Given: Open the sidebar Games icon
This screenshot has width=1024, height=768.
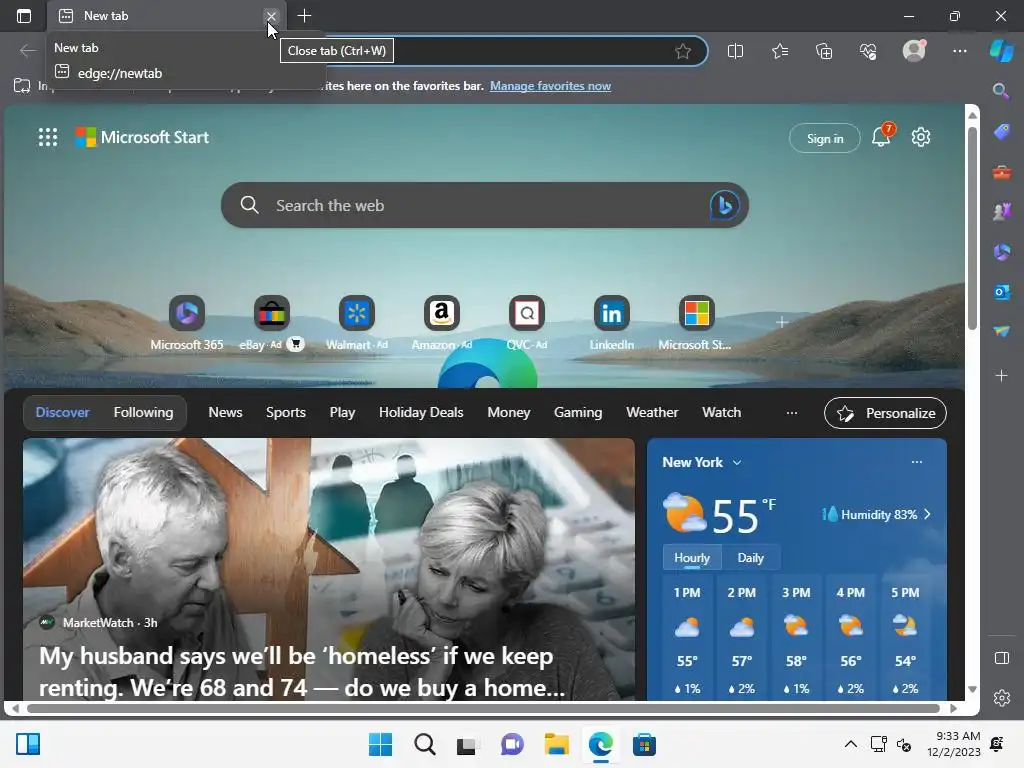Looking at the screenshot, I should point(1001,212).
